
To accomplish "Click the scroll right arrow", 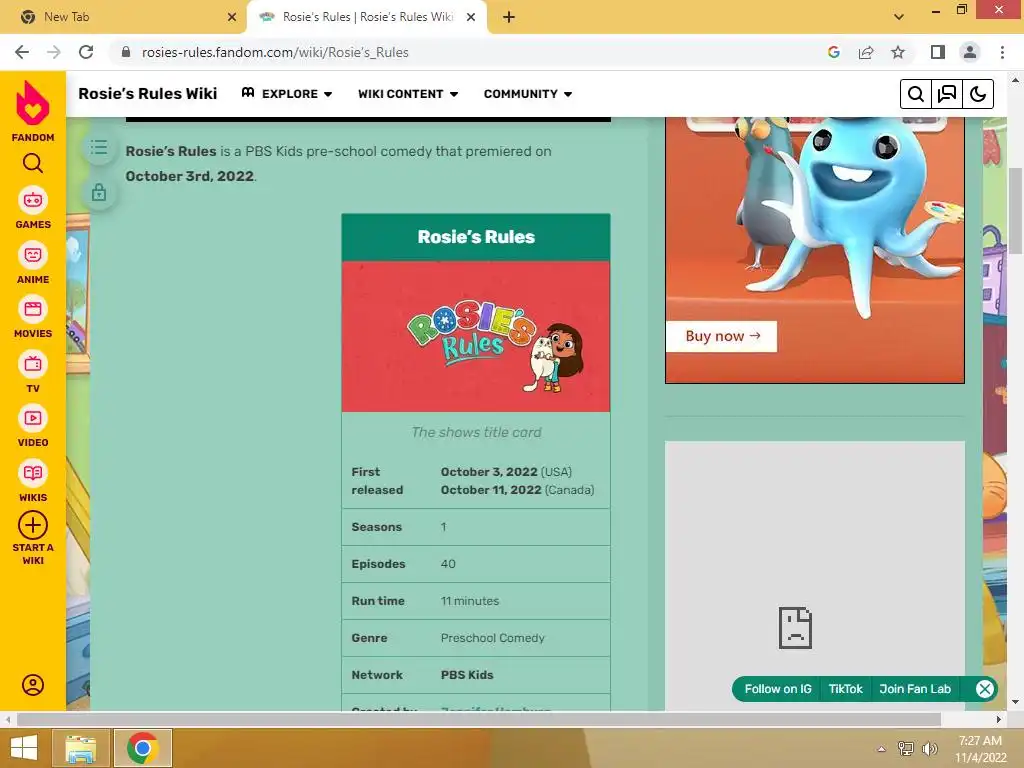I will (x=999, y=719).
